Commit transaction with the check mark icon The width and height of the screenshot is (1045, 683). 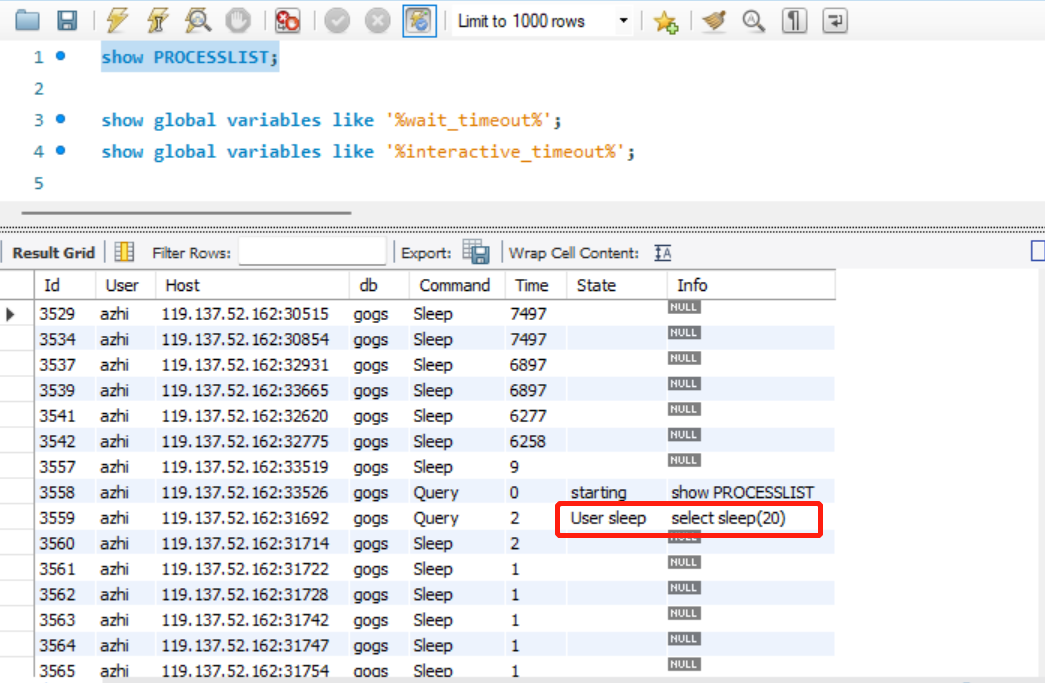coord(337,21)
